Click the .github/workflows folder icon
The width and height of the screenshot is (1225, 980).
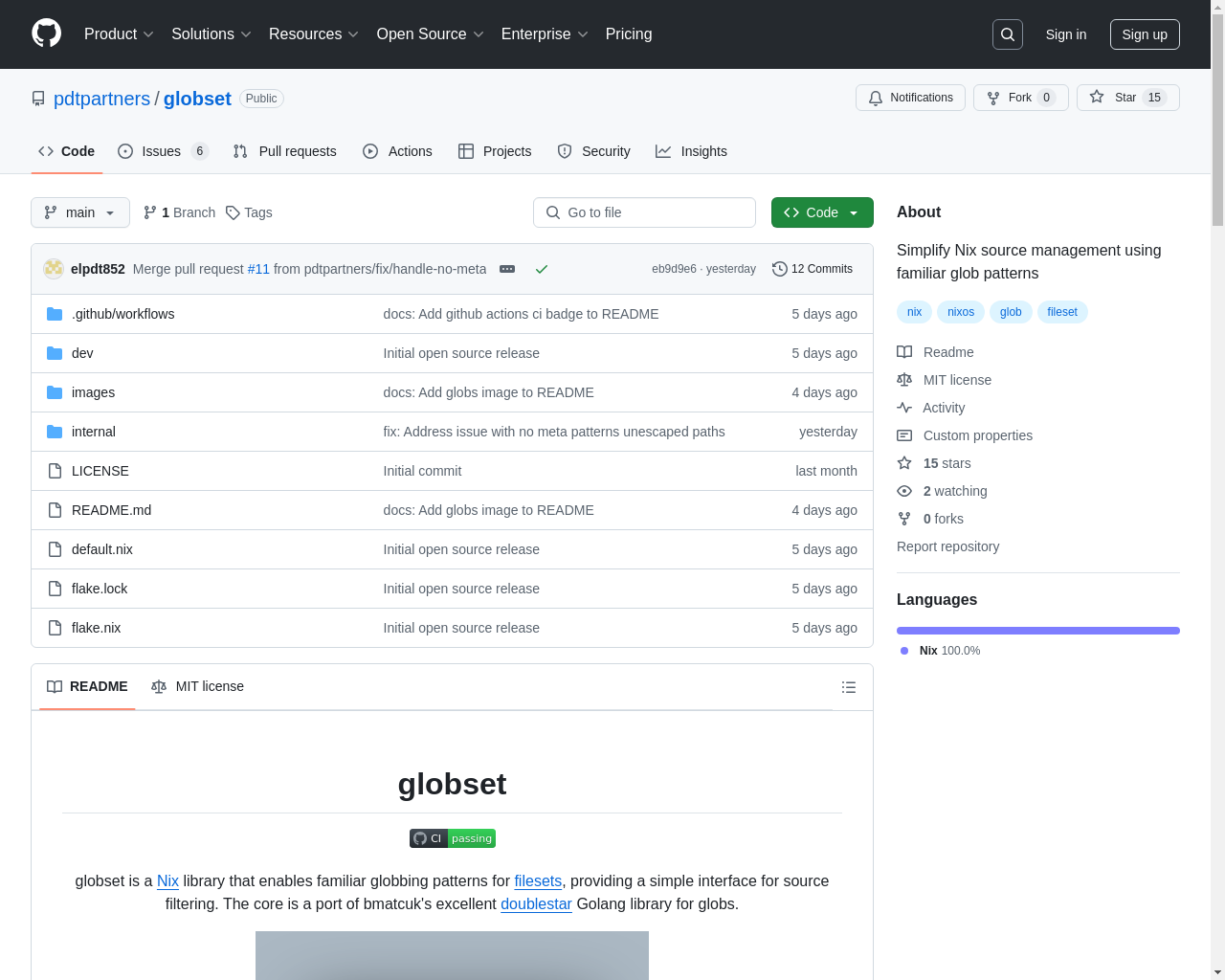55,314
